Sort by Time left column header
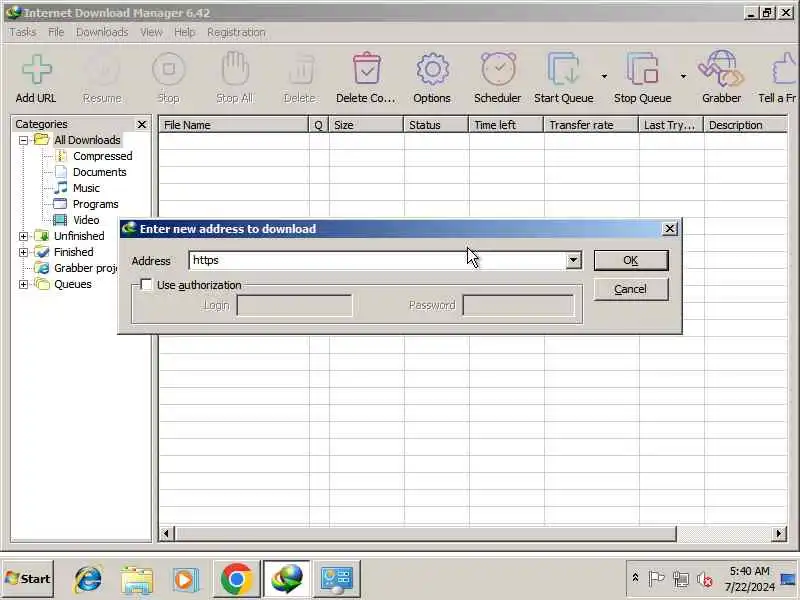Viewport: 800px width, 600px height. (x=506, y=125)
